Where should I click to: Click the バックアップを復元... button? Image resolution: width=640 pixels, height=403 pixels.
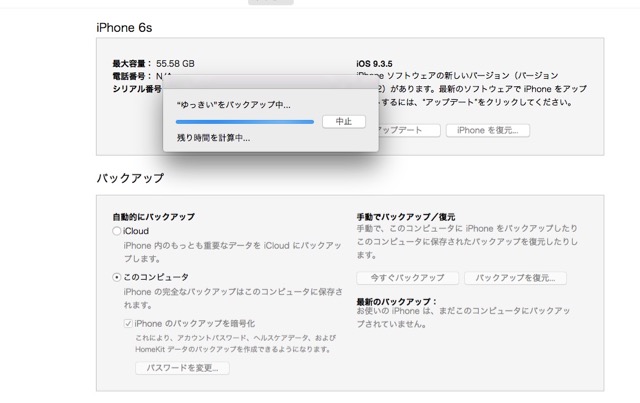click(x=515, y=278)
